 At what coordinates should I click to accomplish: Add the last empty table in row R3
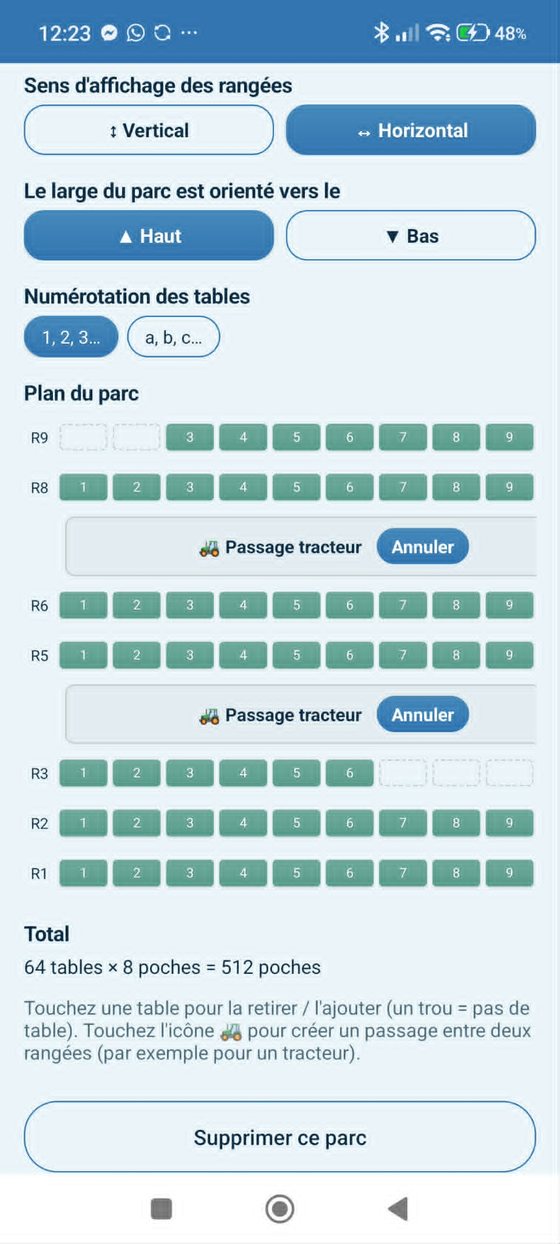[x=509, y=773]
